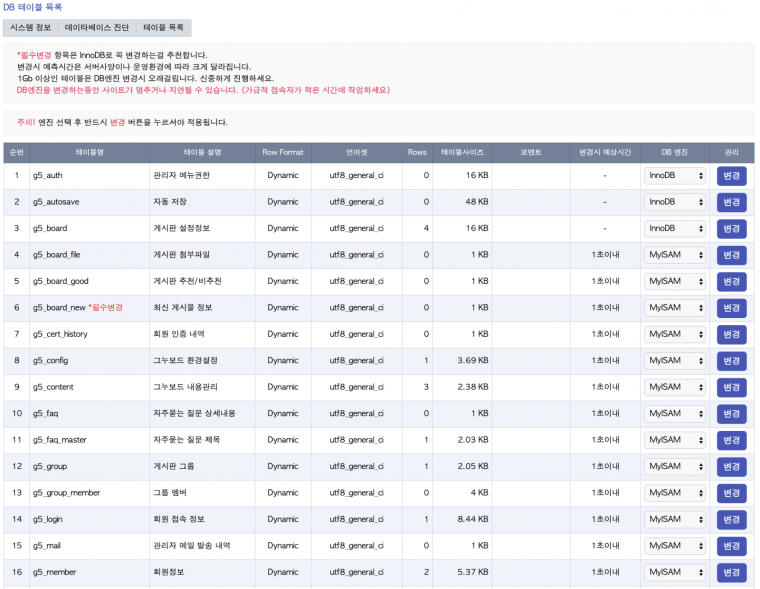
Task: Open DB engine dropdown for g5_auth
Action: pos(676,176)
